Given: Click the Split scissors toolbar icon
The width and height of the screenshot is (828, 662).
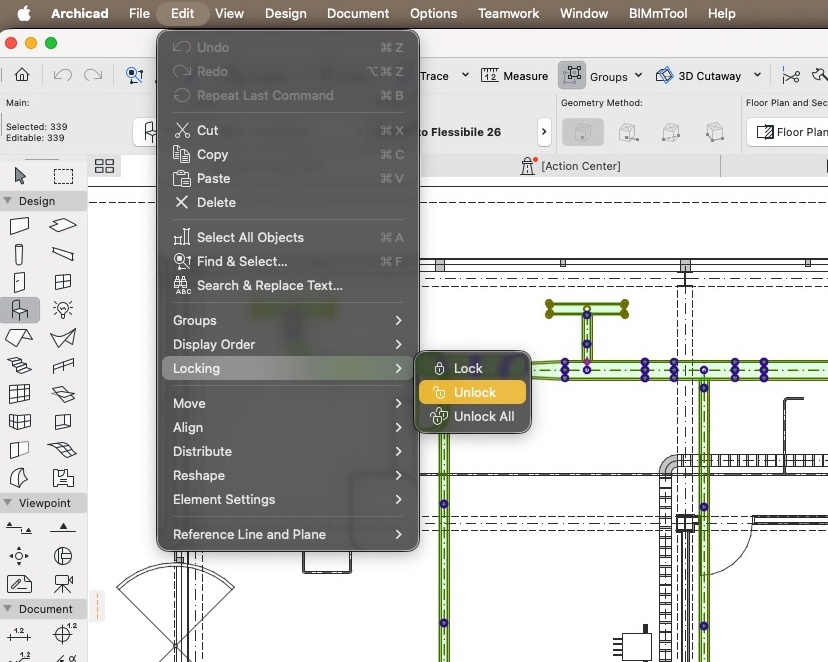Looking at the screenshot, I should coord(791,76).
